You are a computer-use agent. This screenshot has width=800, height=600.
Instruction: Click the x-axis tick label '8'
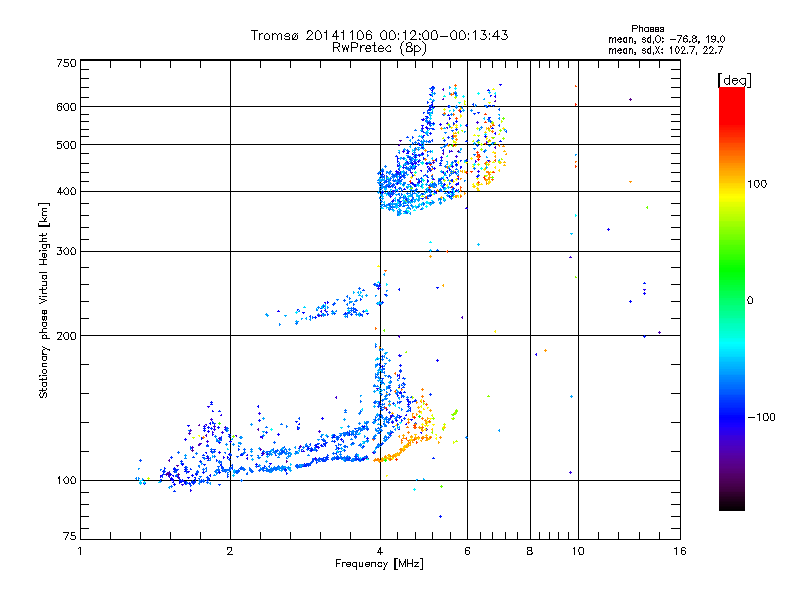click(530, 551)
